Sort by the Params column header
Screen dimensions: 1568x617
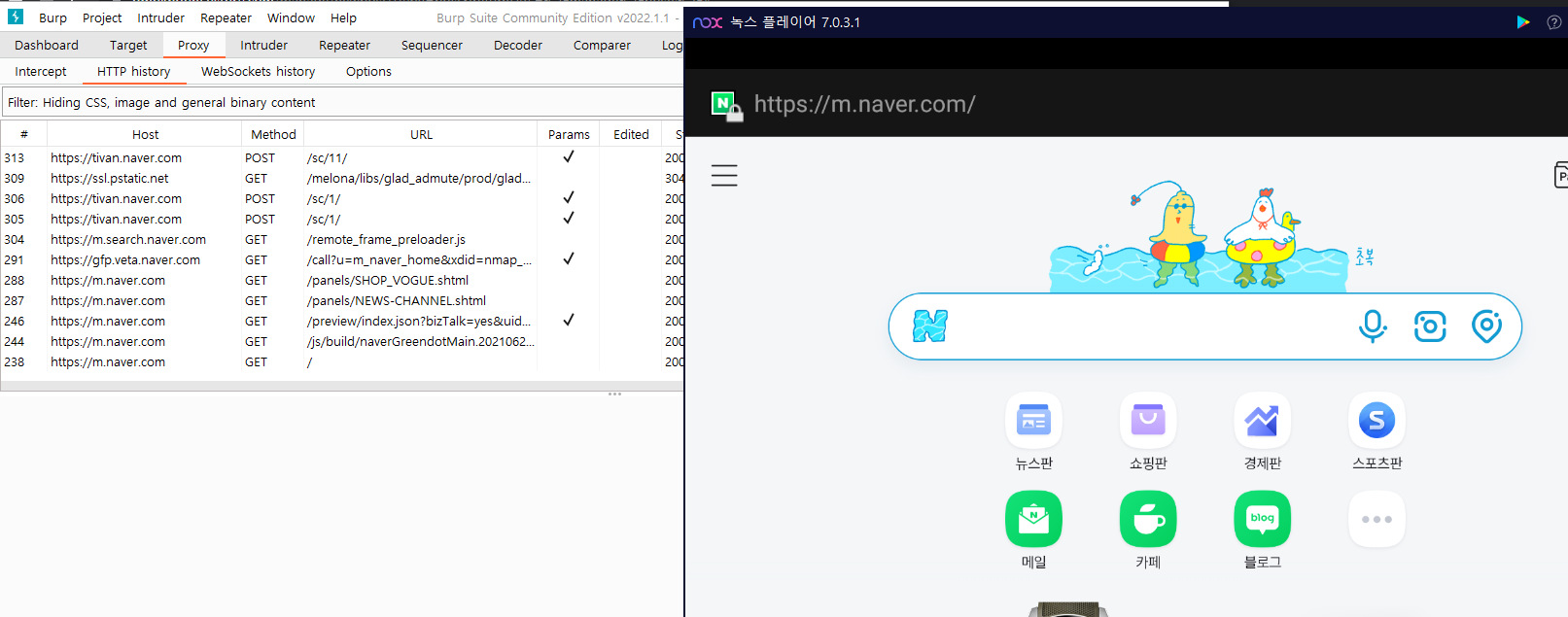(x=569, y=134)
